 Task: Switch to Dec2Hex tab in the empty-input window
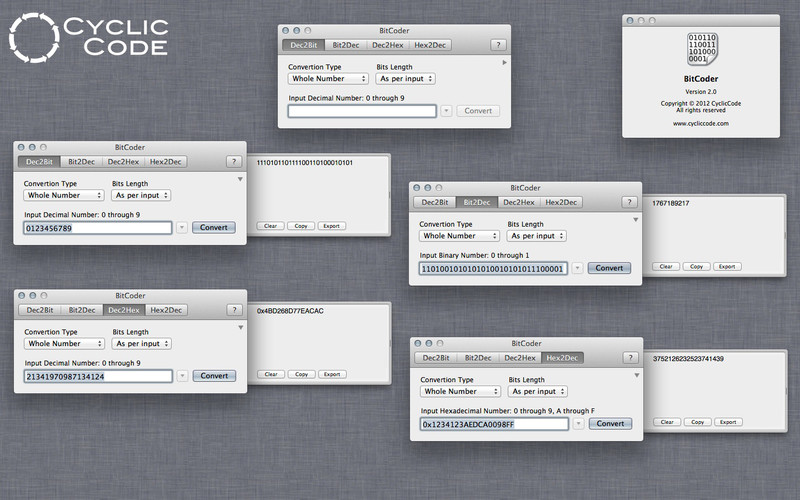tap(388, 45)
